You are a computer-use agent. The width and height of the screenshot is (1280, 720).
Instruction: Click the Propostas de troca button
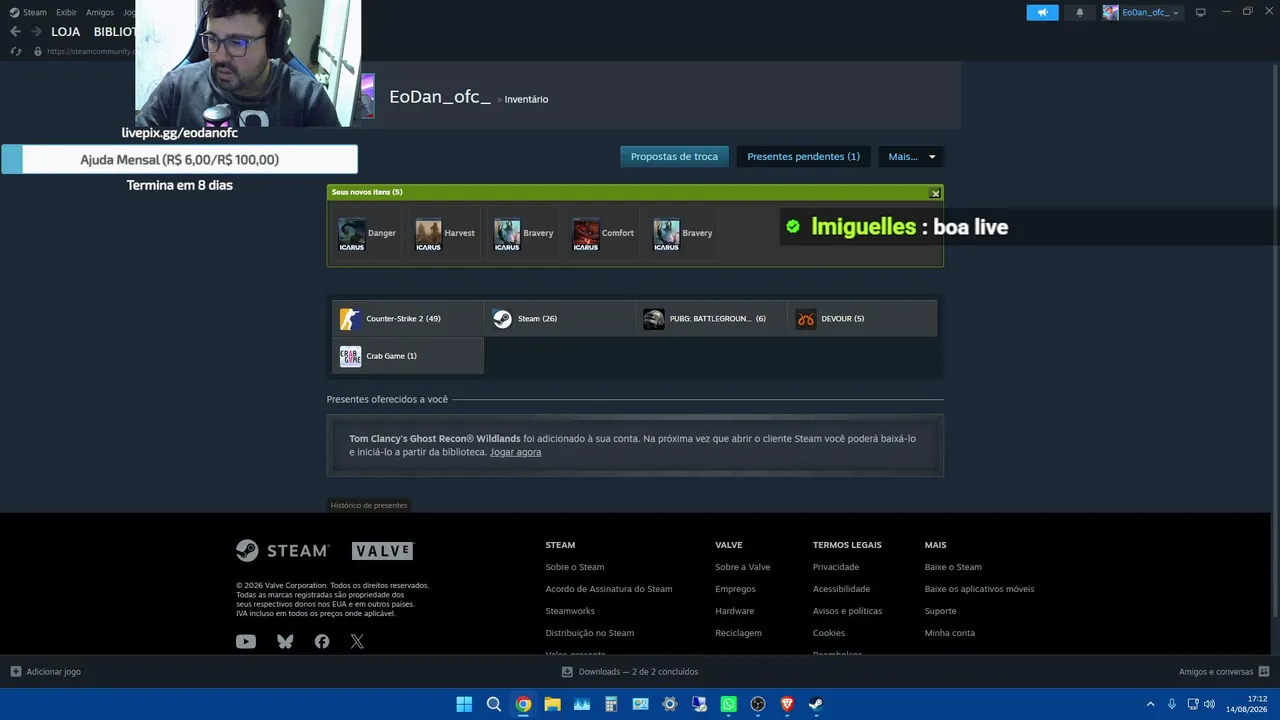tap(674, 156)
